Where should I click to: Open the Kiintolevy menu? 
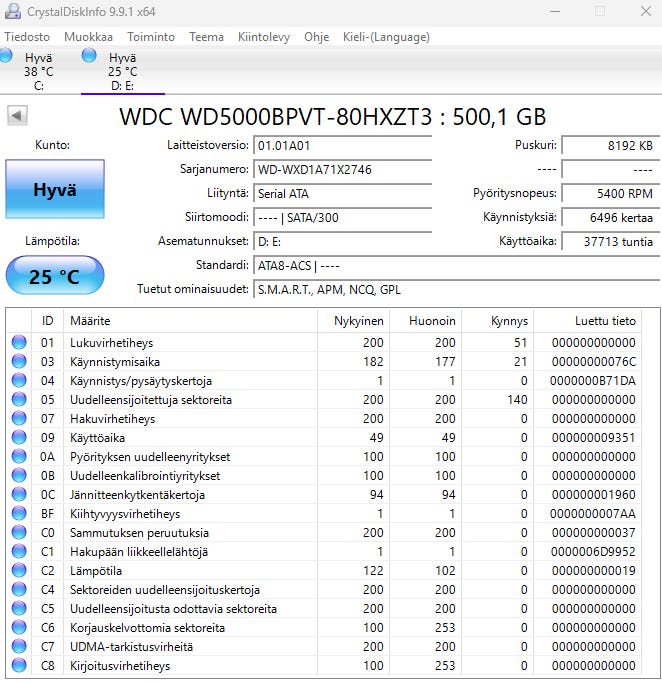click(264, 37)
